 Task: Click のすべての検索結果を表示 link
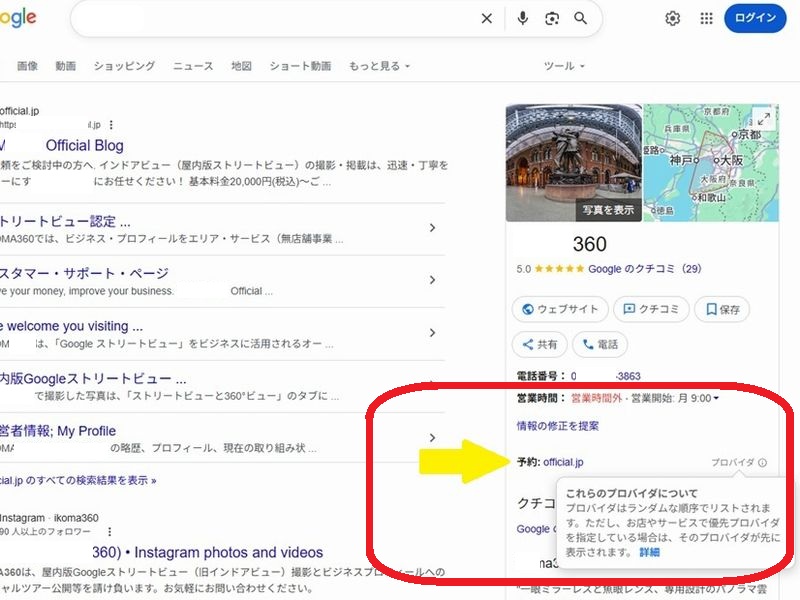pos(78,481)
